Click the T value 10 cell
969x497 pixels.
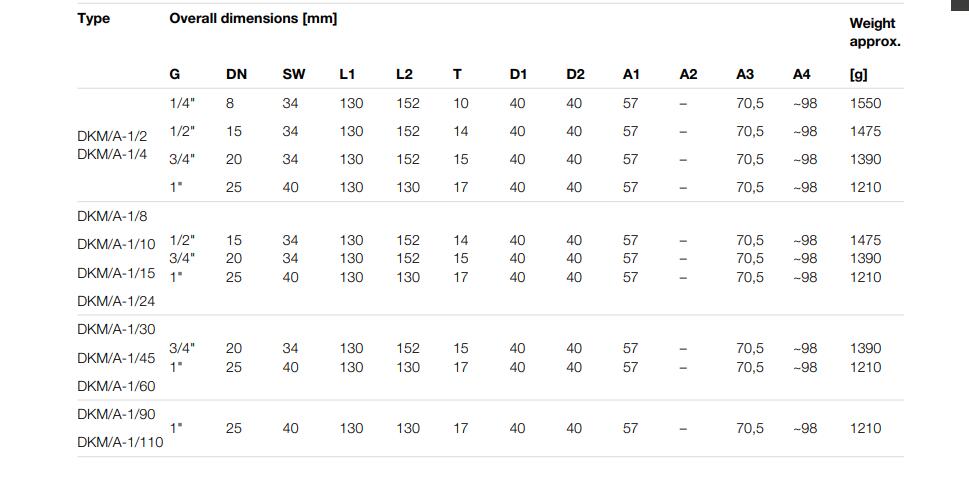(460, 103)
